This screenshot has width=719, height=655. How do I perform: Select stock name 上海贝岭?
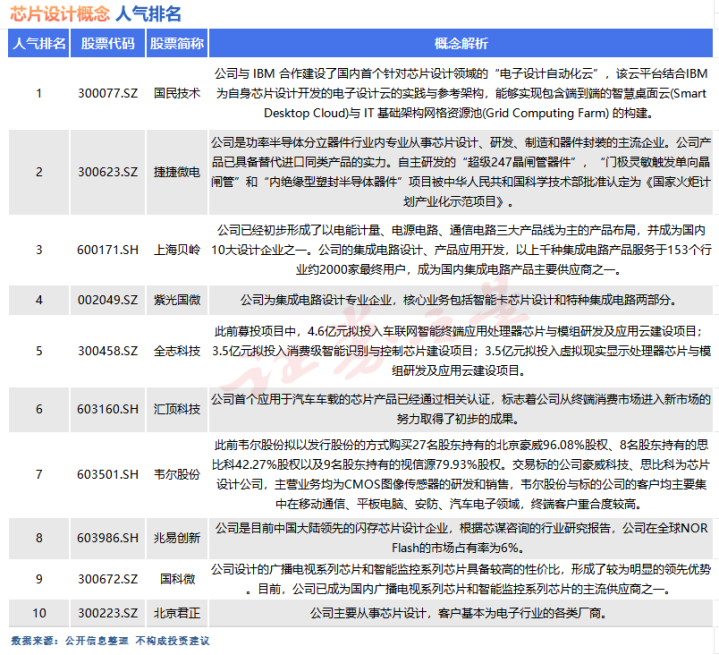(x=177, y=250)
